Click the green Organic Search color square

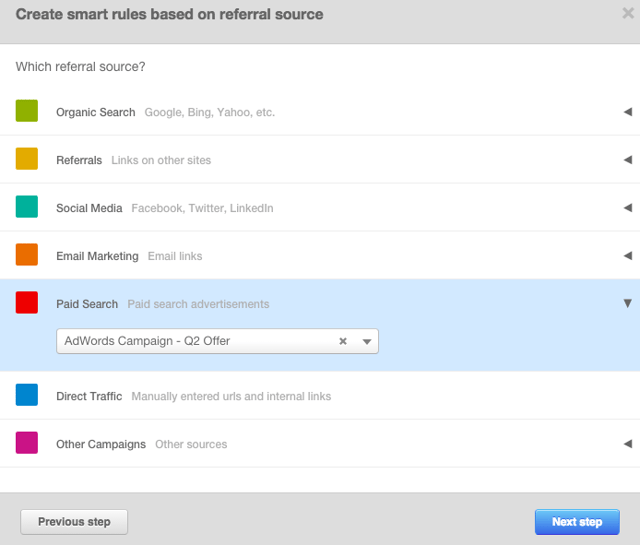pos(27,111)
